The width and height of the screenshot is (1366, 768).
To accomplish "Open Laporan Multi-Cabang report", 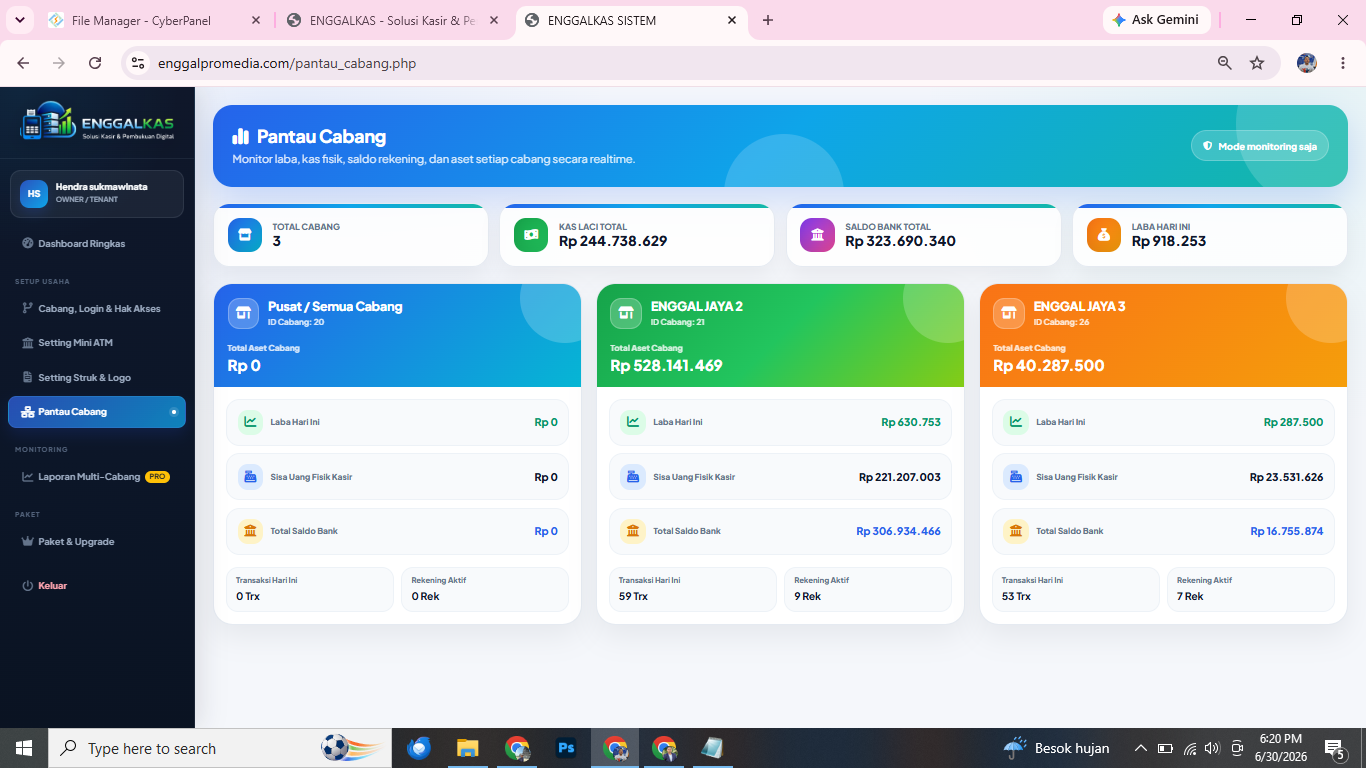I will point(97,477).
